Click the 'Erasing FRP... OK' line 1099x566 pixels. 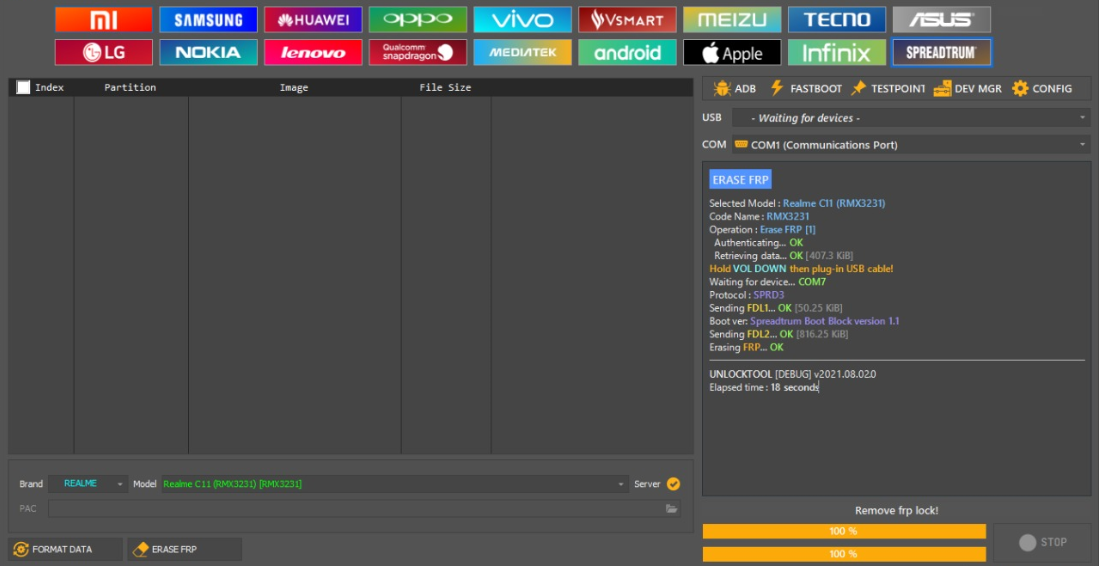tap(746, 347)
